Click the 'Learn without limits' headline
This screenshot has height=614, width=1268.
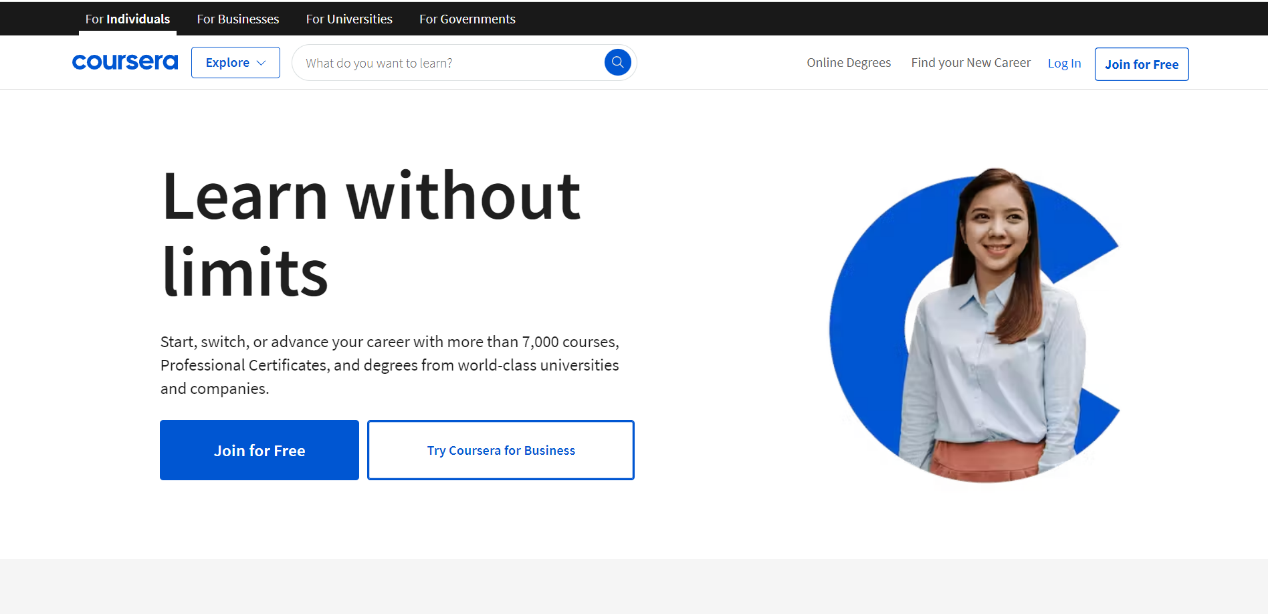(371, 230)
